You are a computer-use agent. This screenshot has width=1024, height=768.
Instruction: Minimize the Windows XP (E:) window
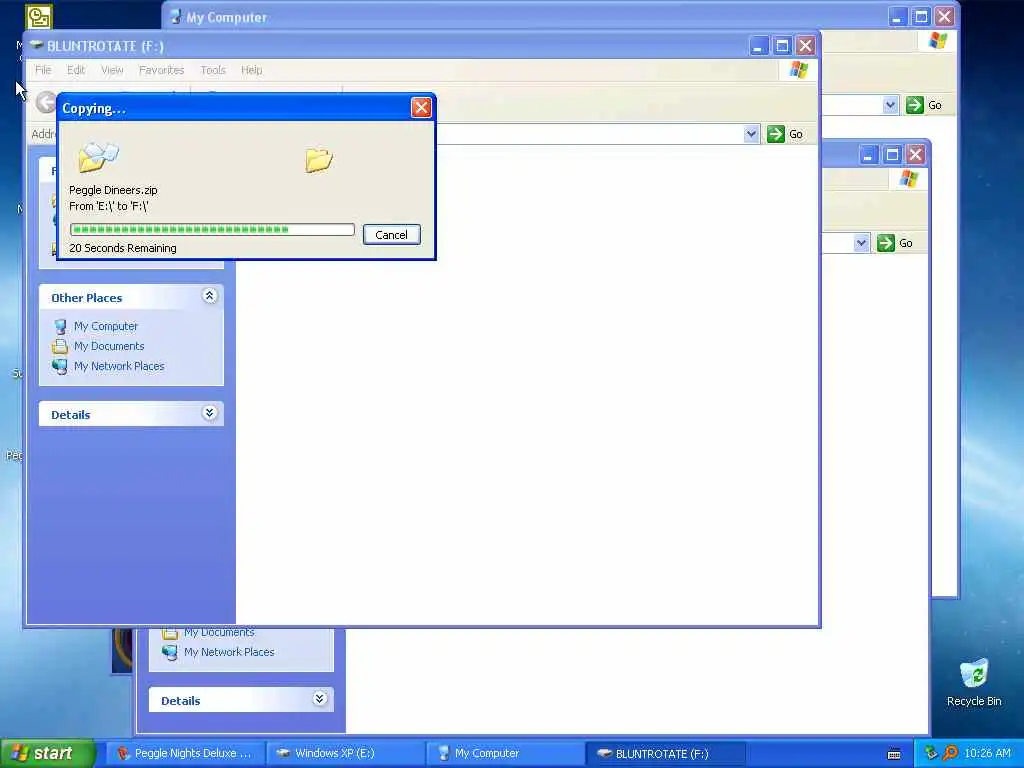(x=868, y=155)
